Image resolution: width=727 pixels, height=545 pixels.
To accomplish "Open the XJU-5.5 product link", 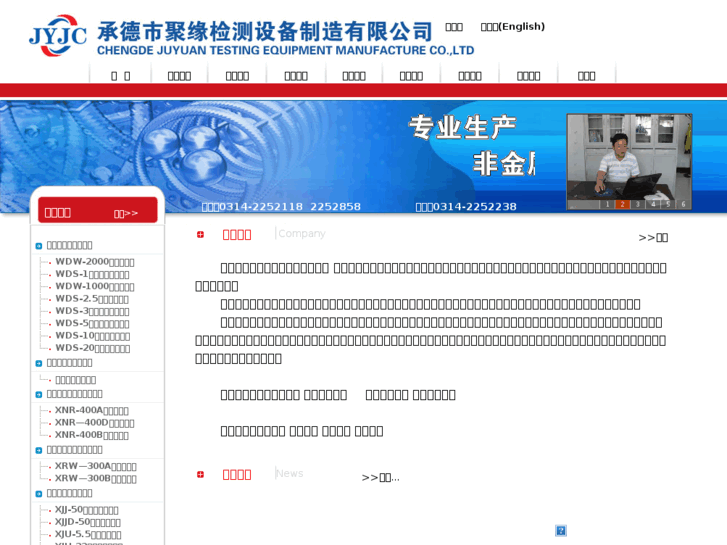I will (88, 534).
